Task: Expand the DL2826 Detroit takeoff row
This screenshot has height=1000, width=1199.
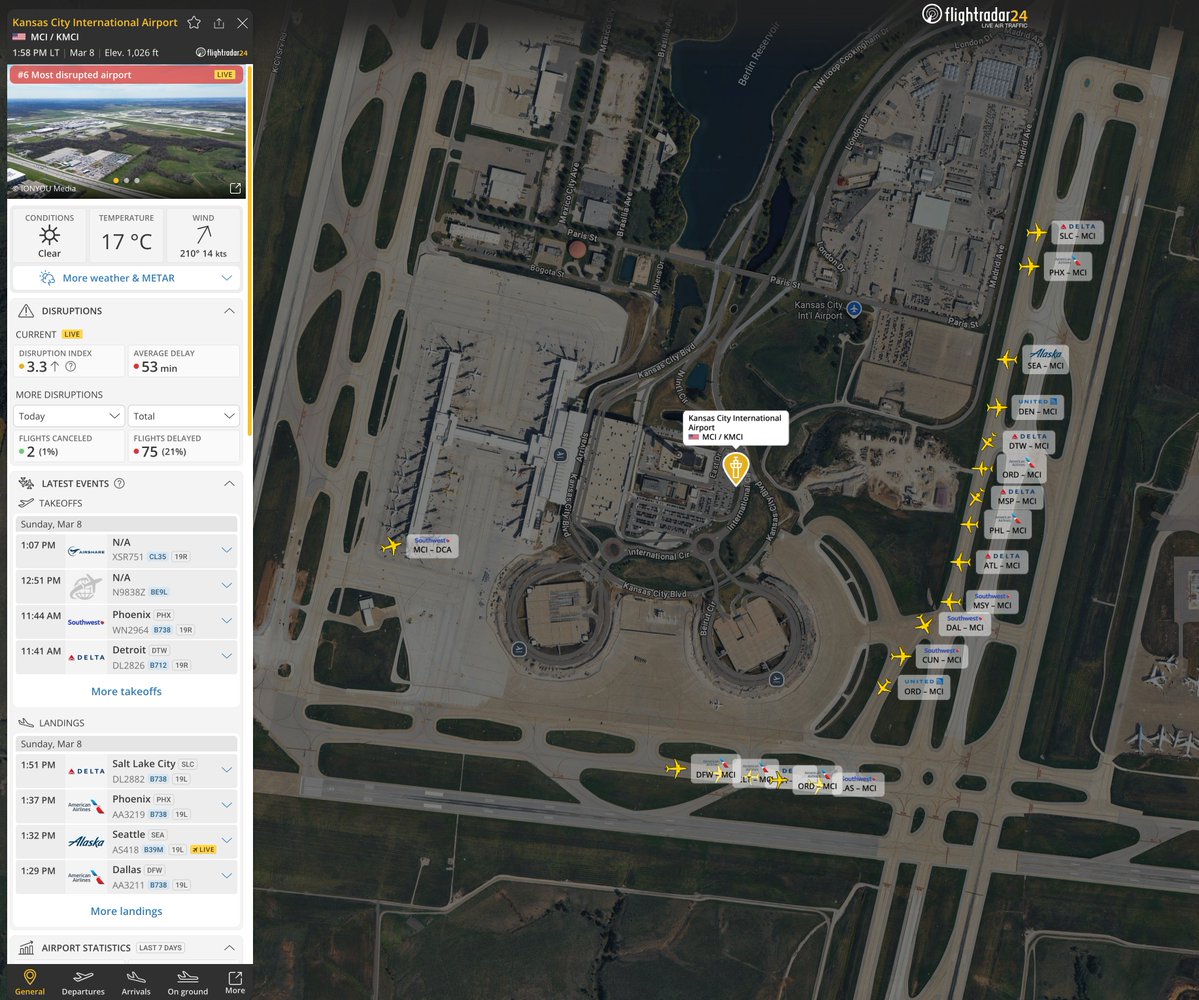Action: click(x=226, y=656)
